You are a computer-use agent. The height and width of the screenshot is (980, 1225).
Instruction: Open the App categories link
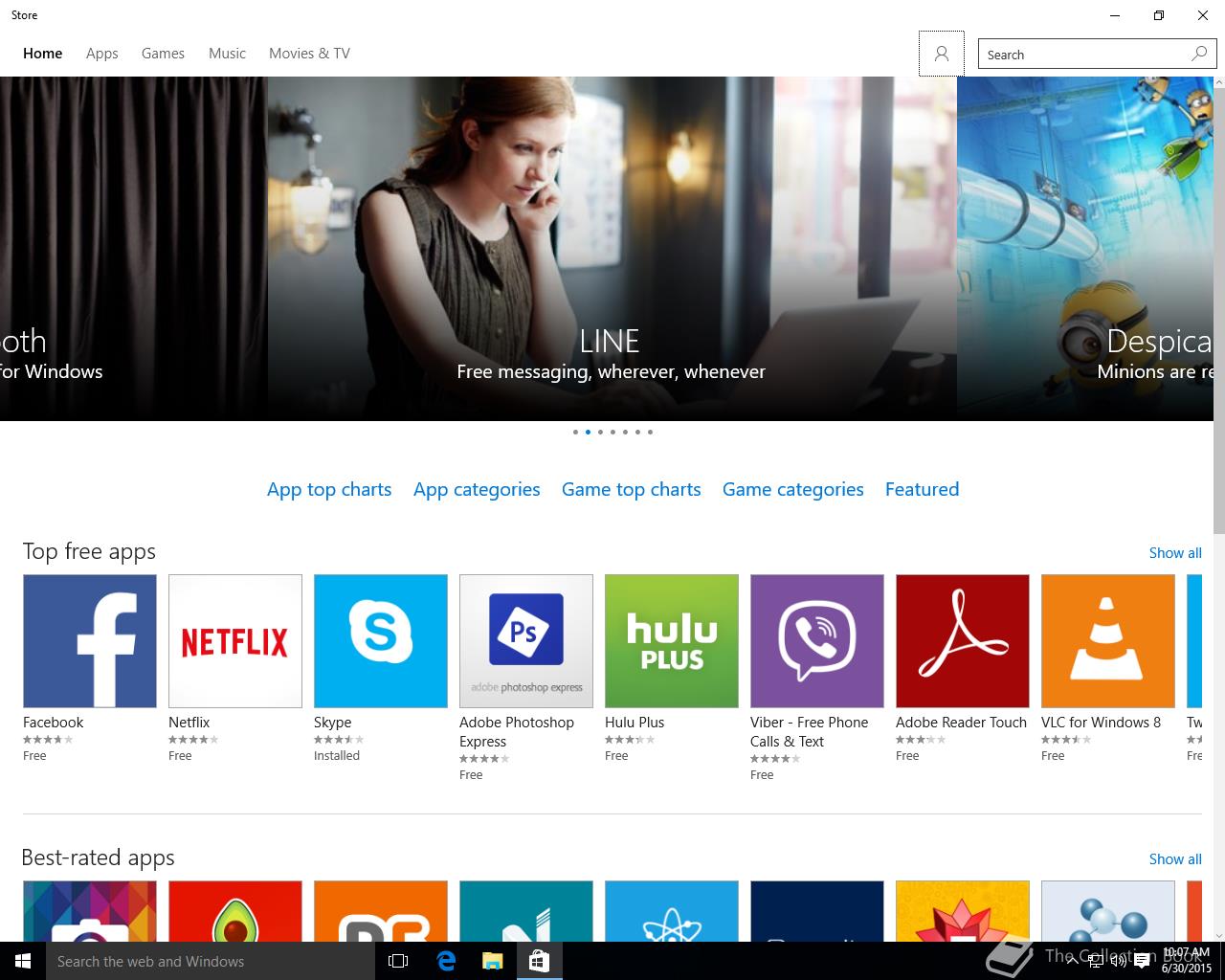[x=477, y=489]
